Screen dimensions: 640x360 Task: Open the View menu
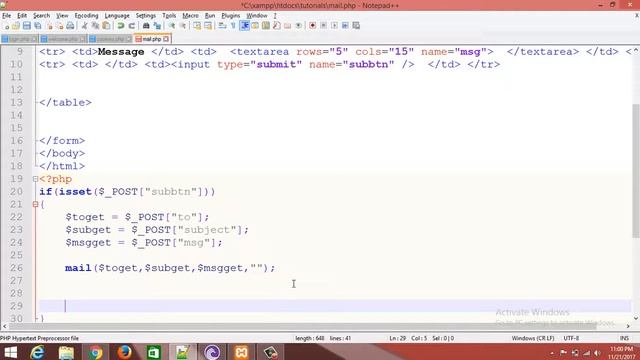(x=62, y=16)
